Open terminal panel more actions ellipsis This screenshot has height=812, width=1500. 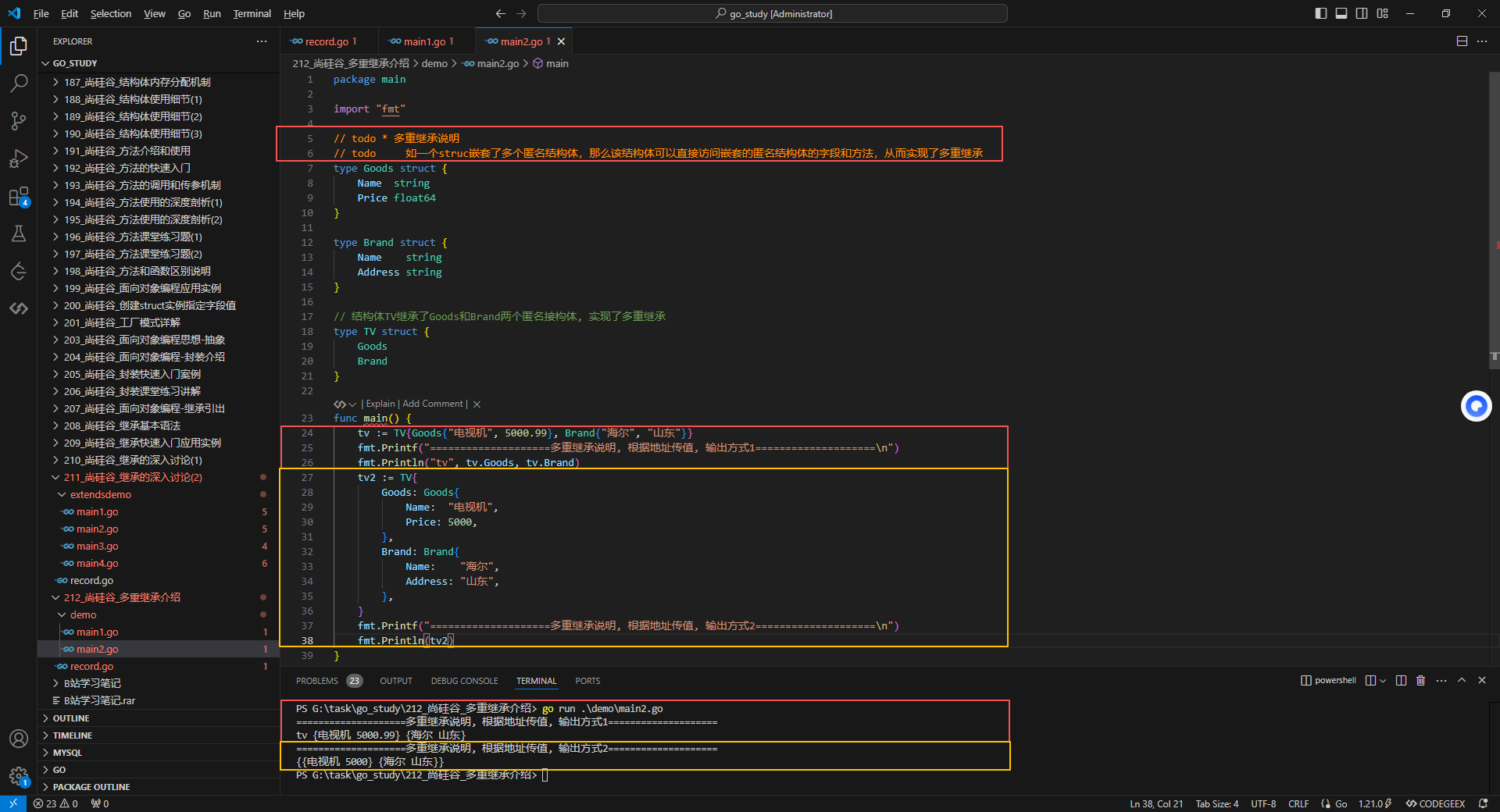coord(1441,681)
